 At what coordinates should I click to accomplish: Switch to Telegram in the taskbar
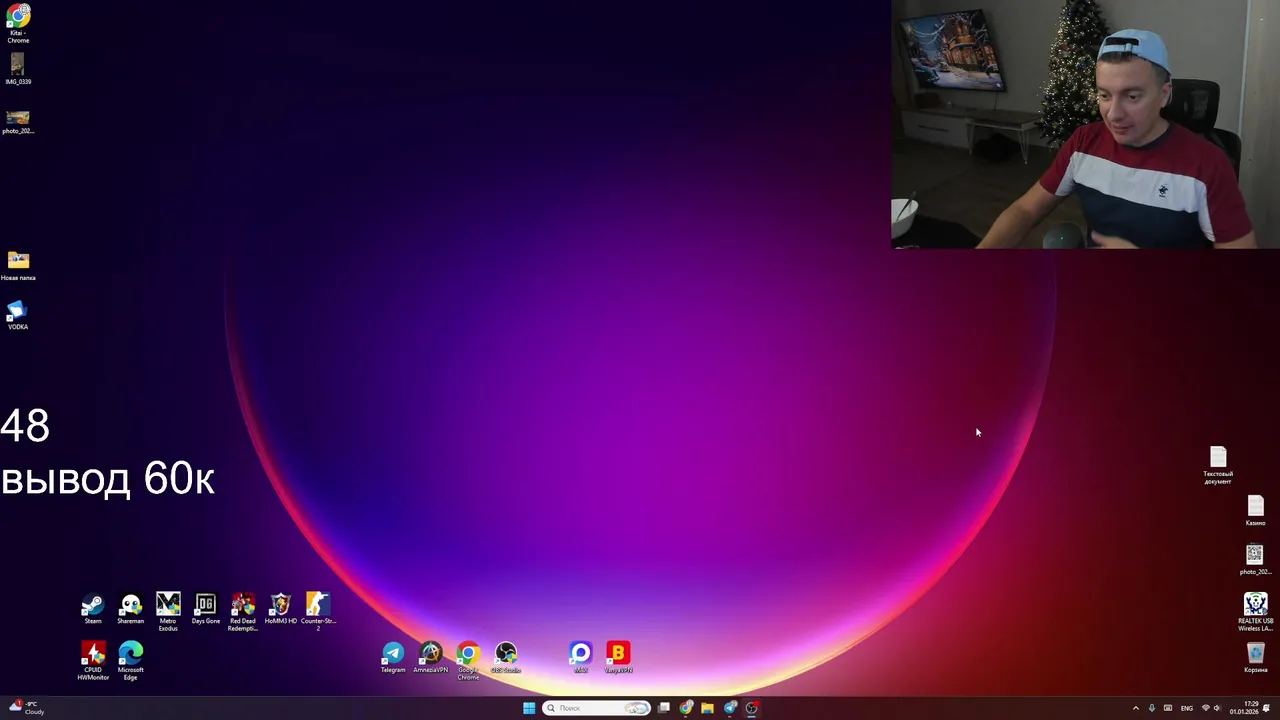730,708
